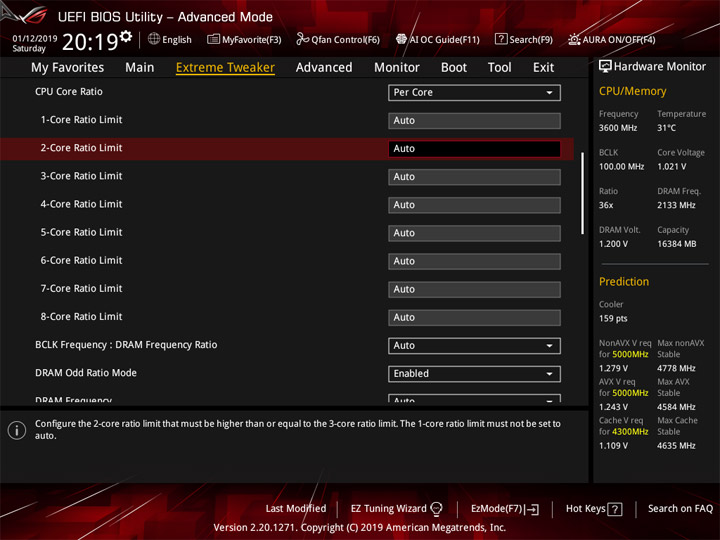This screenshot has width=720, height=540.
Task: Click the 01/12/2019 date text
Action: click(x=35, y=39)
